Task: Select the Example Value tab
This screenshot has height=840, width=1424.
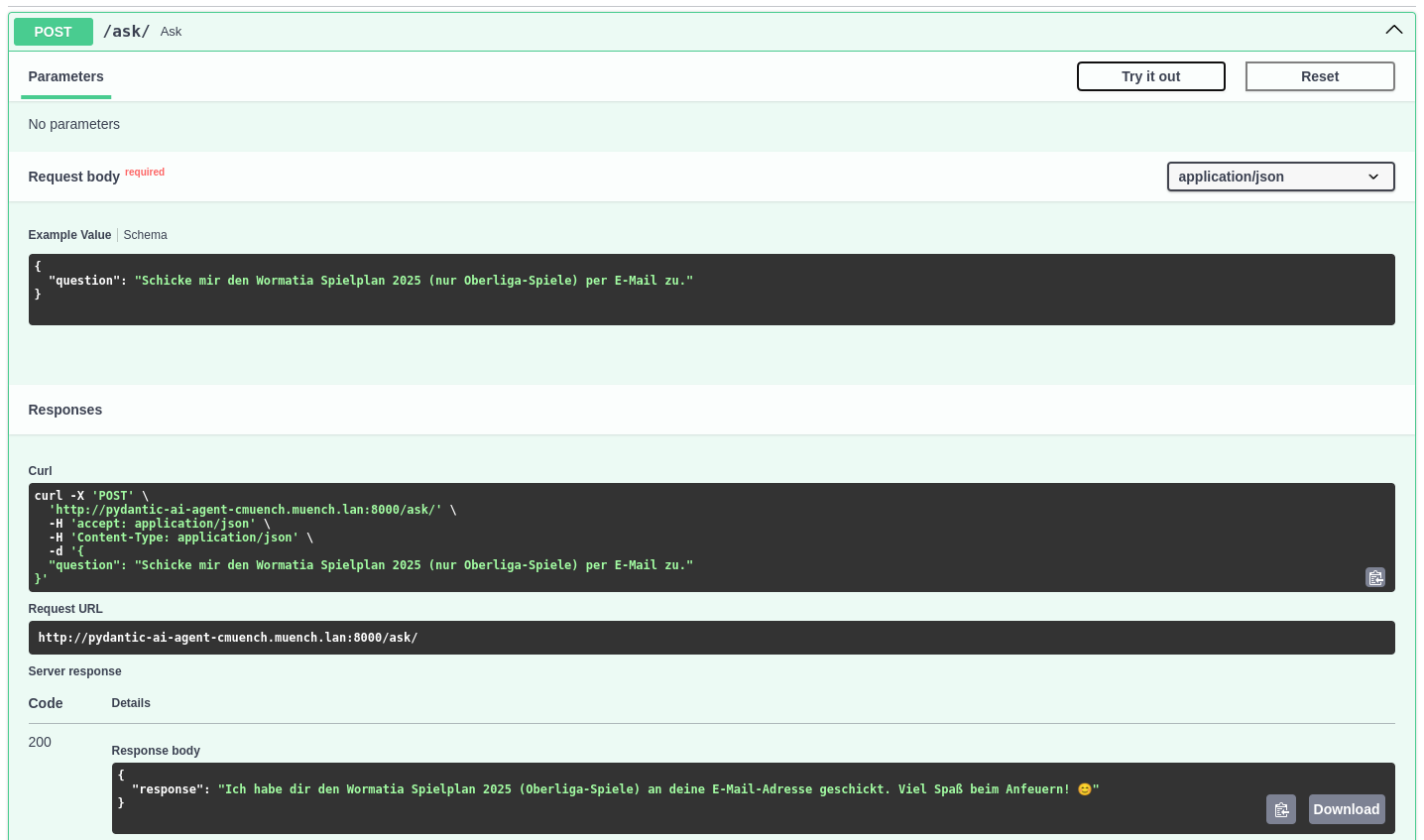Action: click(69, 235)
